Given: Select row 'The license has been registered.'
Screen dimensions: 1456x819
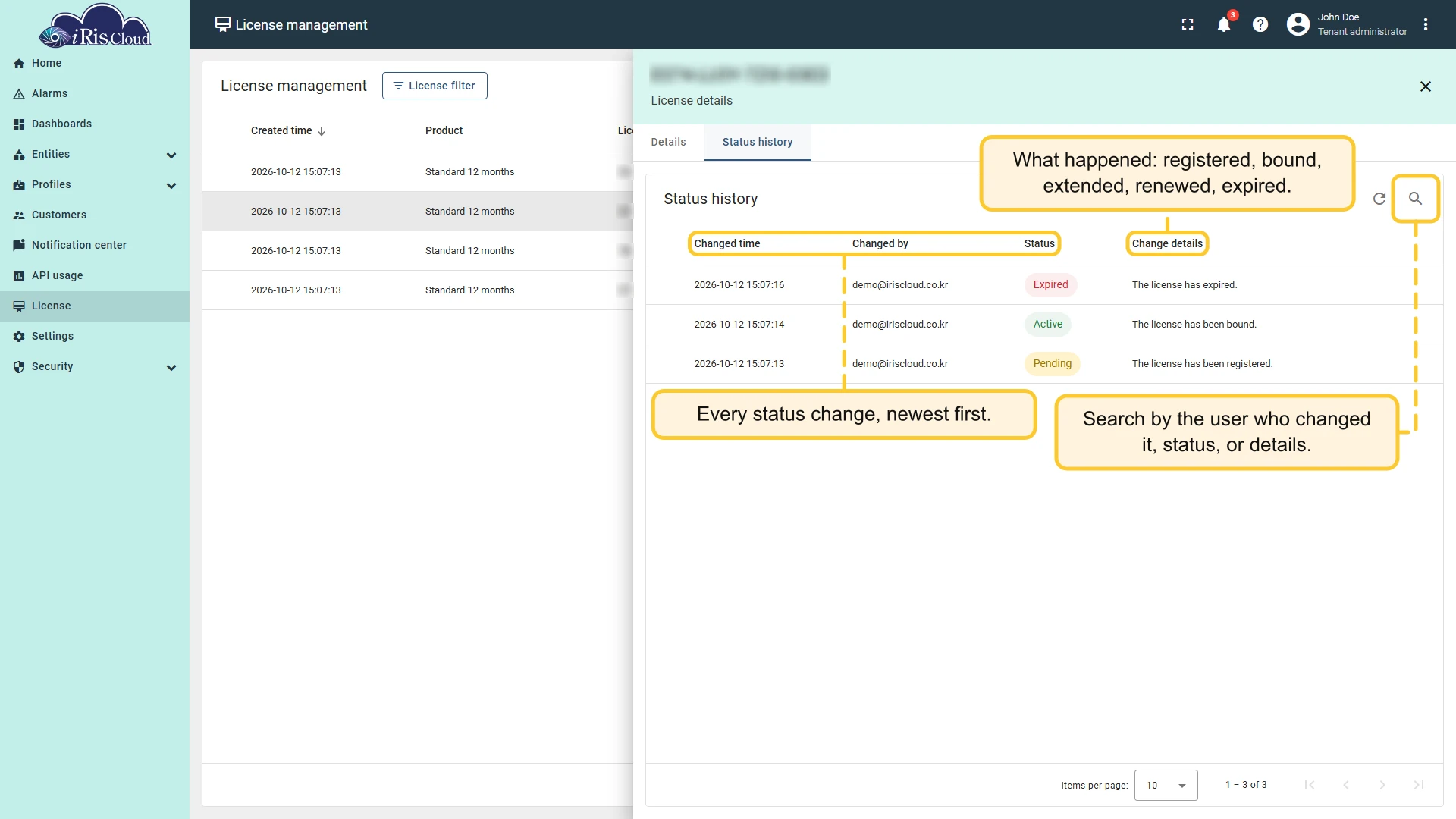Looking at the screenshot, I should (x=1044, y=363).
